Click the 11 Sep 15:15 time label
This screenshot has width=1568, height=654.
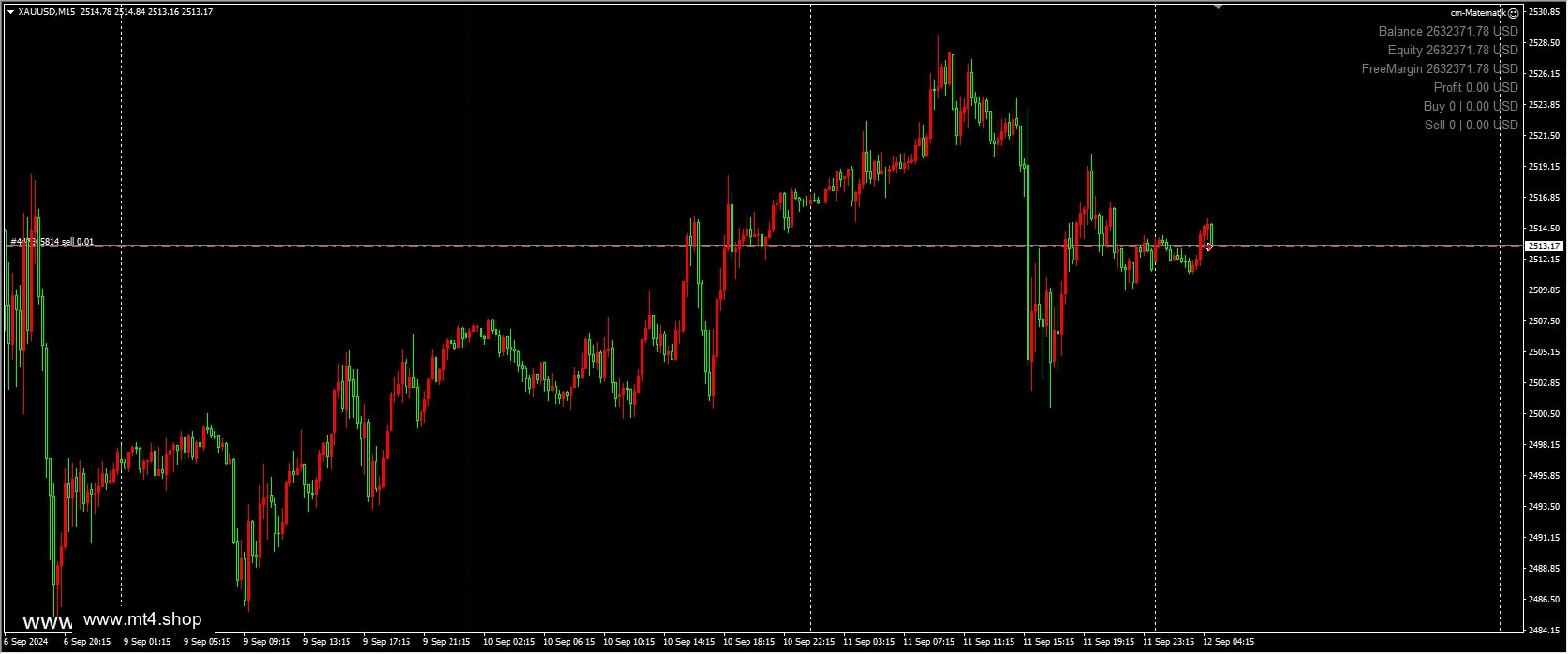[x=1048, y=643]
